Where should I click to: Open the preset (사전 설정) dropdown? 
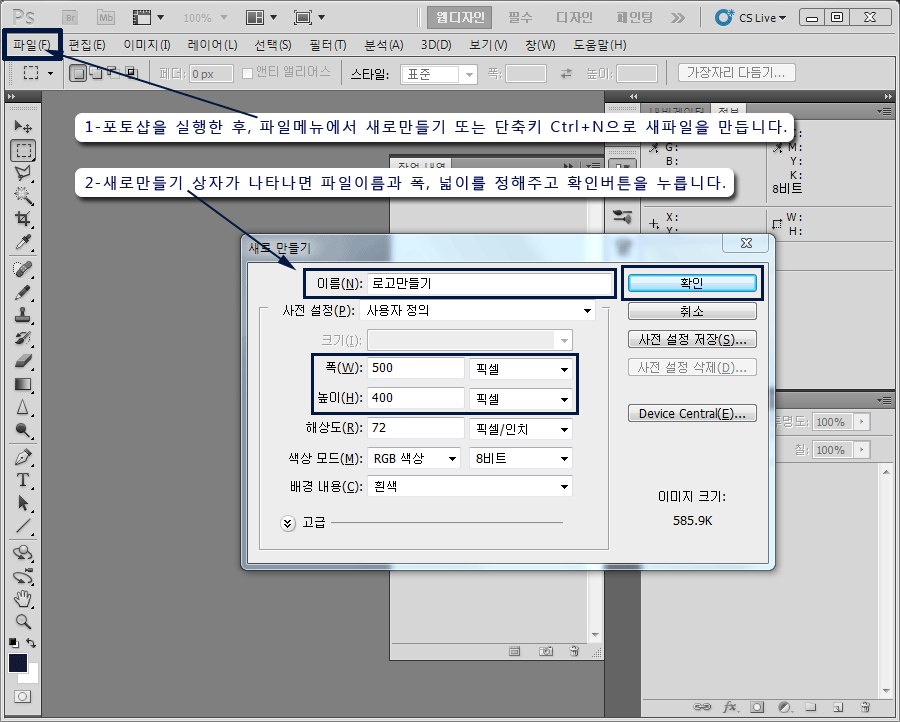pos(478,310)
